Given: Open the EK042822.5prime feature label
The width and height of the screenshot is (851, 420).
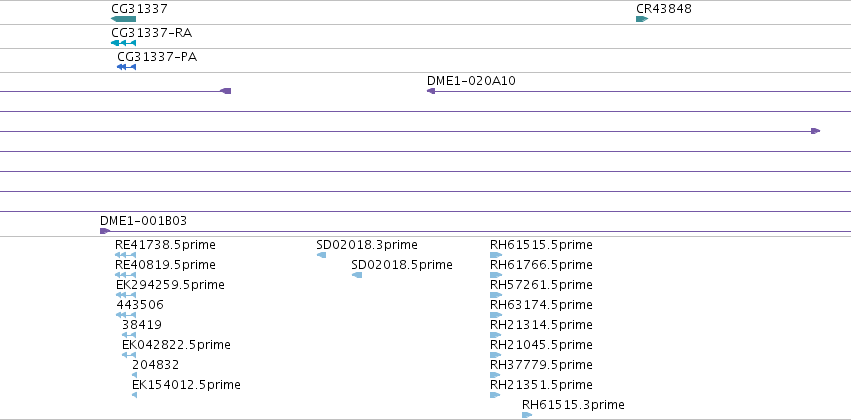Looking at the screenshot, I should click(x=176, y=345).
